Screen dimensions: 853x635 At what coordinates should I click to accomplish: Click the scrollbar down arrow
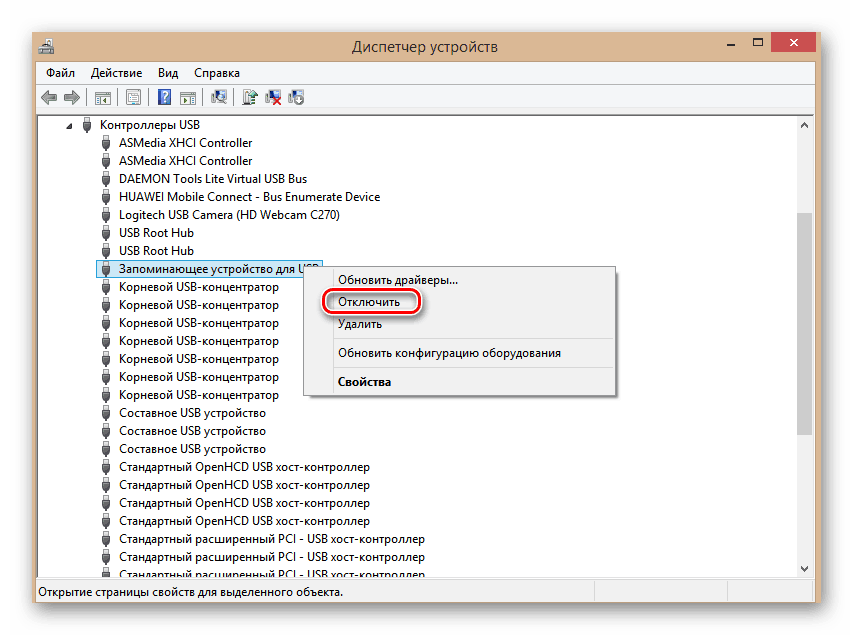pyautogui.click(x=805, y=569)
